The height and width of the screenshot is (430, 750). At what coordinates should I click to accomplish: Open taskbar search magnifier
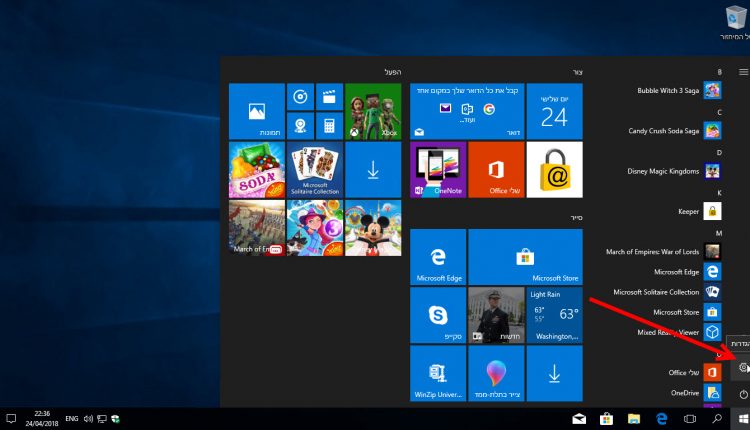click(x=717, y=419)
